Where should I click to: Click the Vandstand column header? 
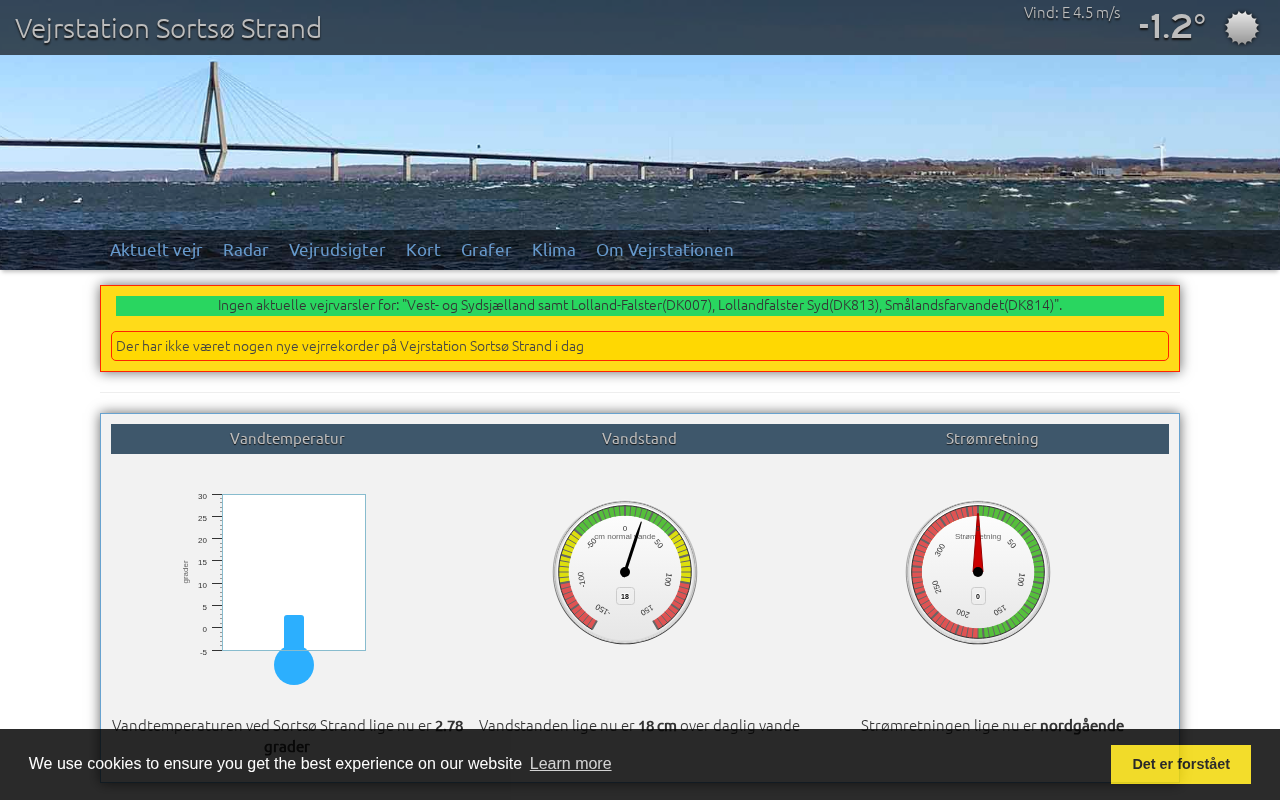639,439
